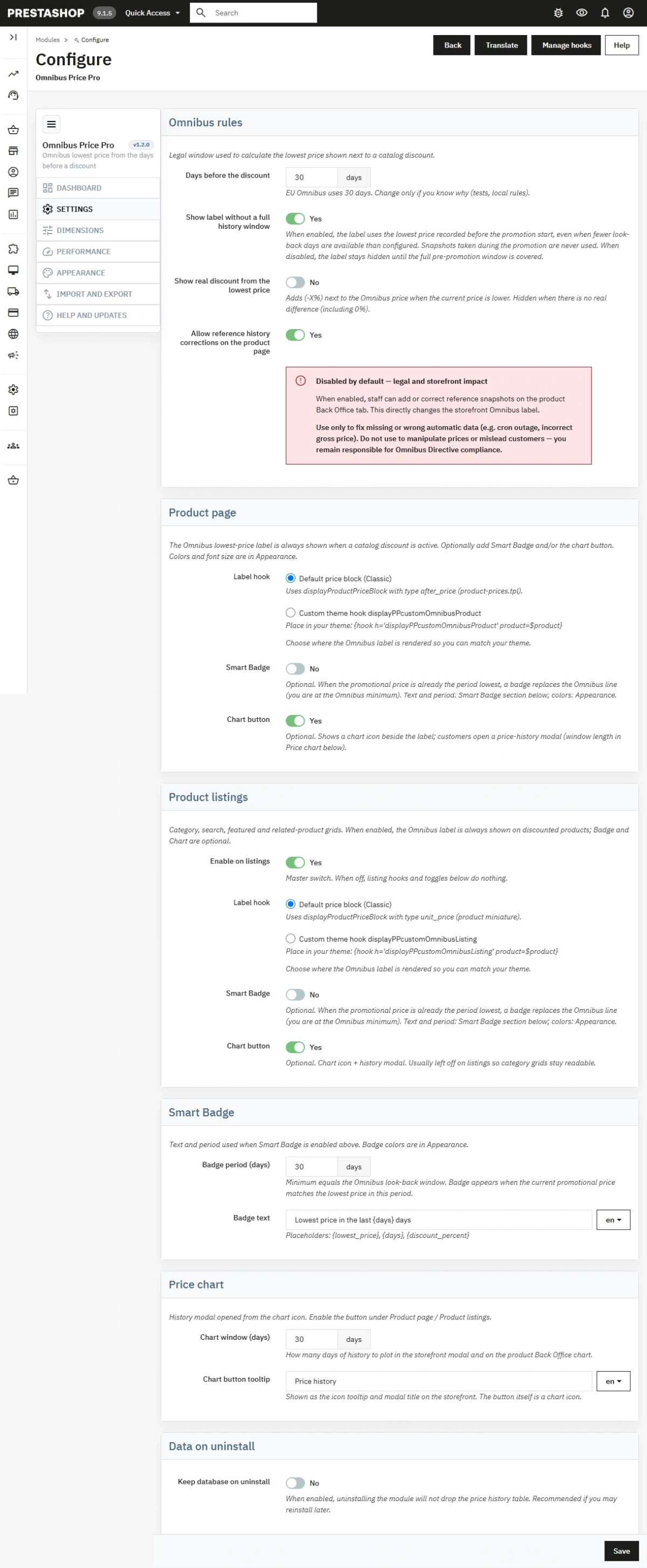Image resolution: width=647 pixels, height=1568 pixels.
Task: Open International globe icon in sidebar
Action: click(13, 333)
